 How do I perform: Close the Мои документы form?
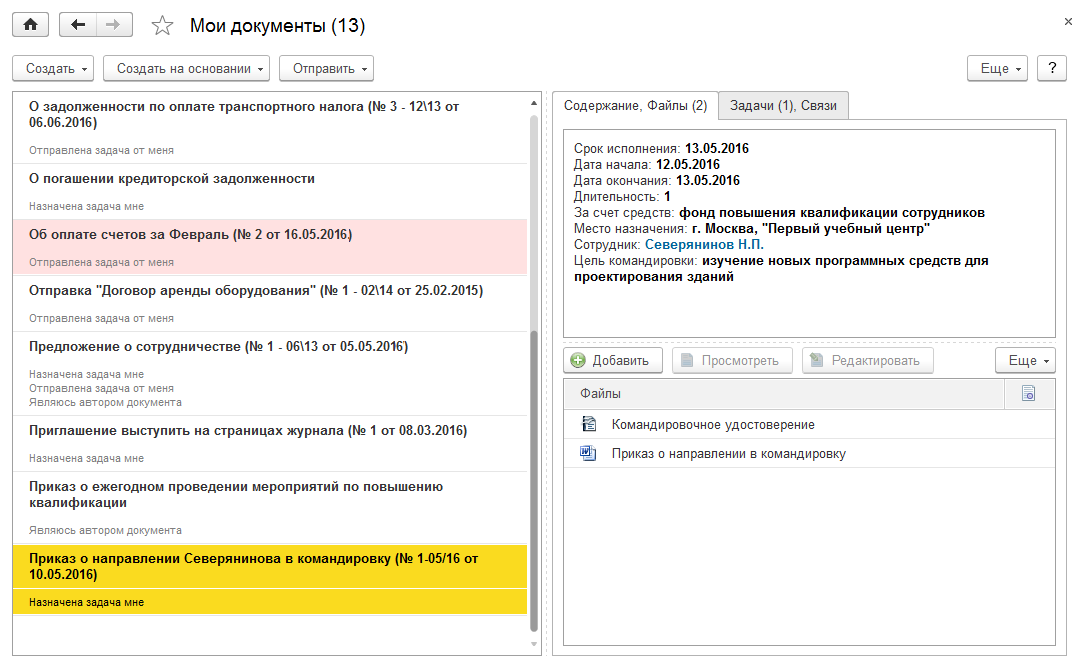[1068, 22]
